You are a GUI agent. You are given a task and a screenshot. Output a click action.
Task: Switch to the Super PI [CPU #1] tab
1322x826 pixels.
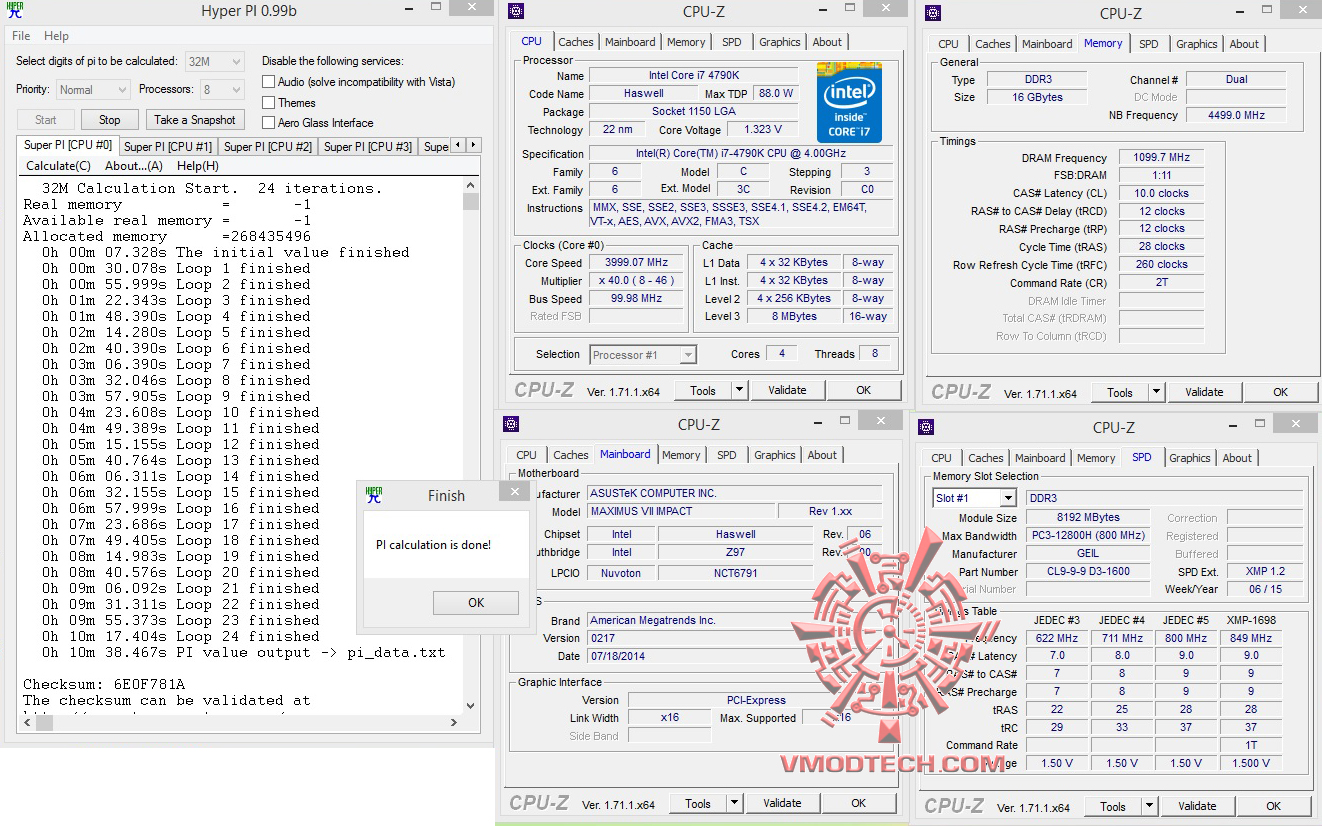point(168,147)
